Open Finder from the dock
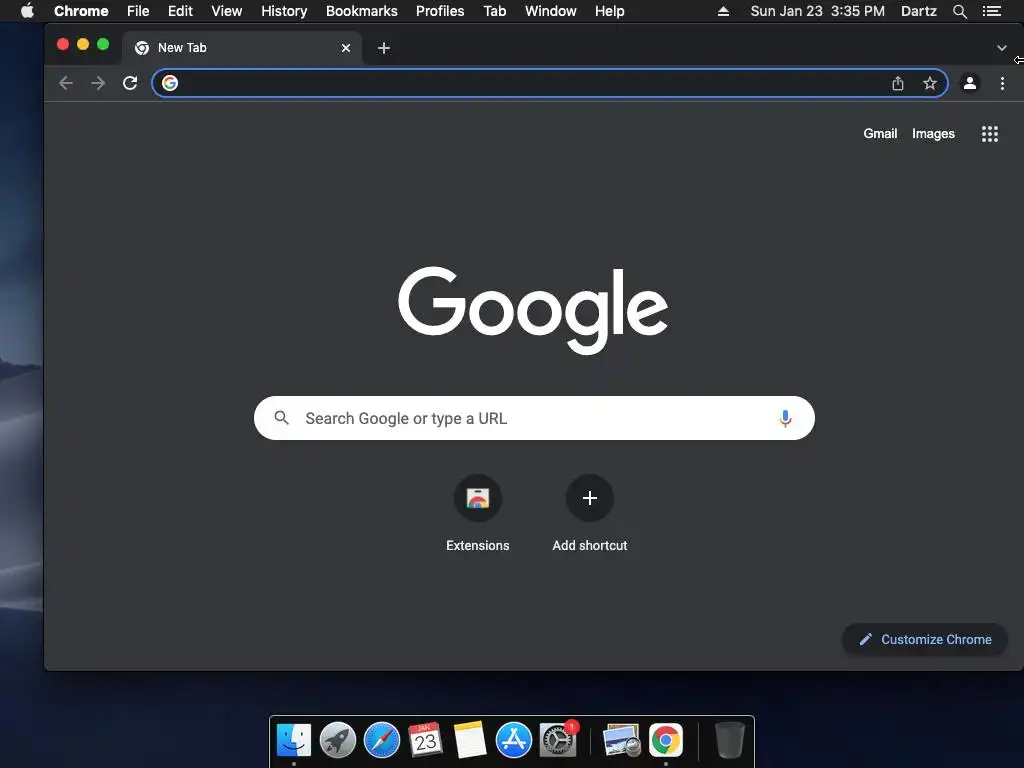The width and height of the screenshot is (1024, 768). click(294, 740)
